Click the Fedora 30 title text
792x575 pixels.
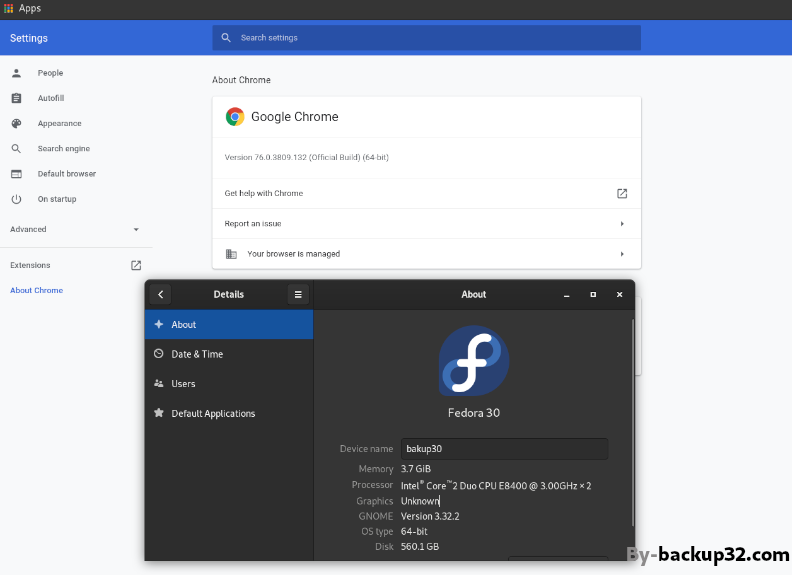474,413
